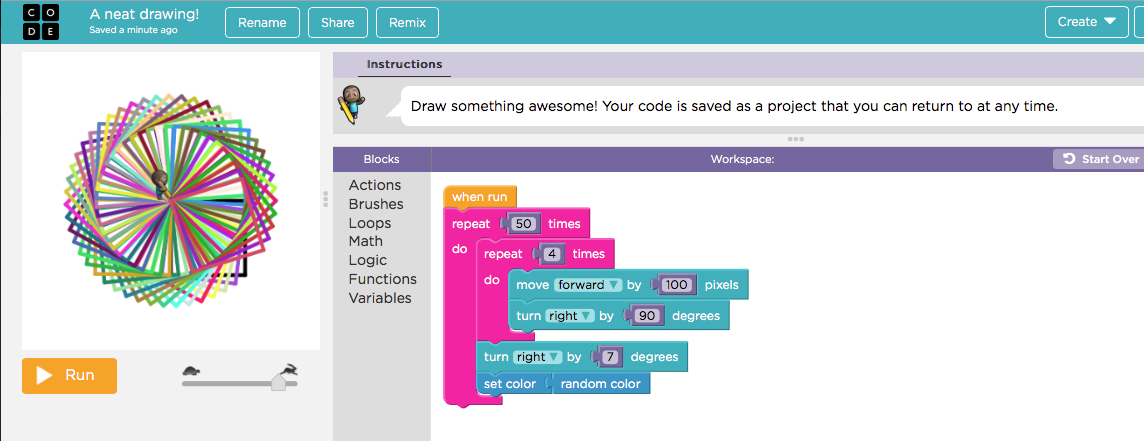1144x441 pixels.
Task: Select the Instructions tab
Action: coord(404,64)
